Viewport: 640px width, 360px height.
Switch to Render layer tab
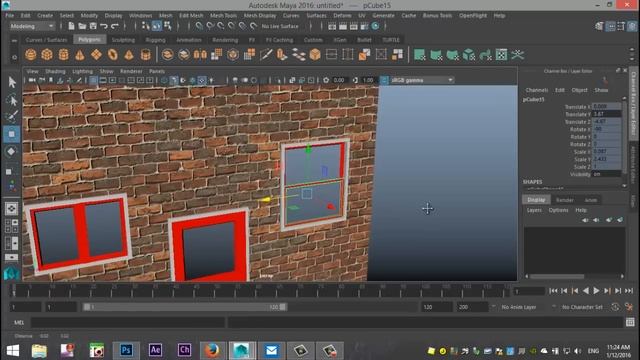point(565,200)
